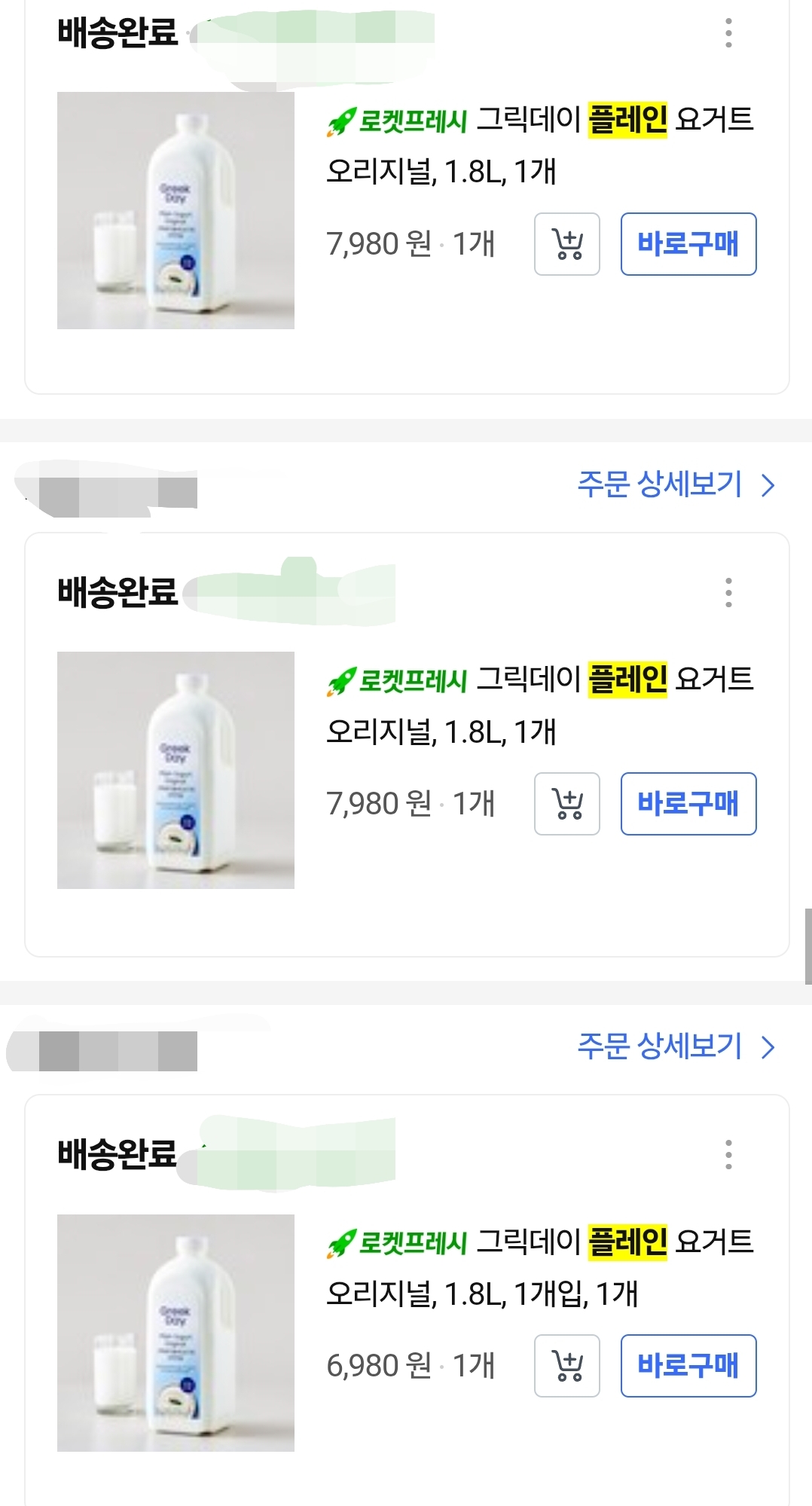Open 그릭데이 플레인 요거트 1개입 product title

coord(540,1268)
